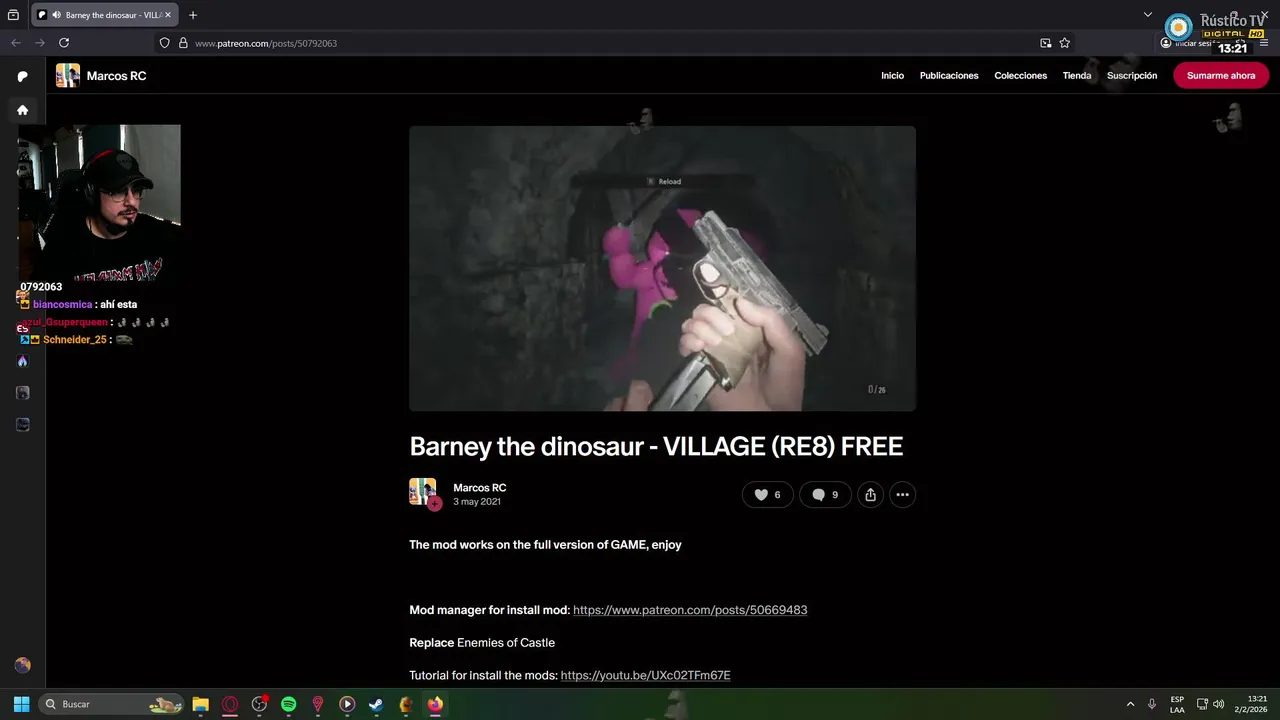The height and width of the screenshot is (720, 1280).
Task: Open the Firefox hamburger application menu
Action: click(x=1265, y=43)
